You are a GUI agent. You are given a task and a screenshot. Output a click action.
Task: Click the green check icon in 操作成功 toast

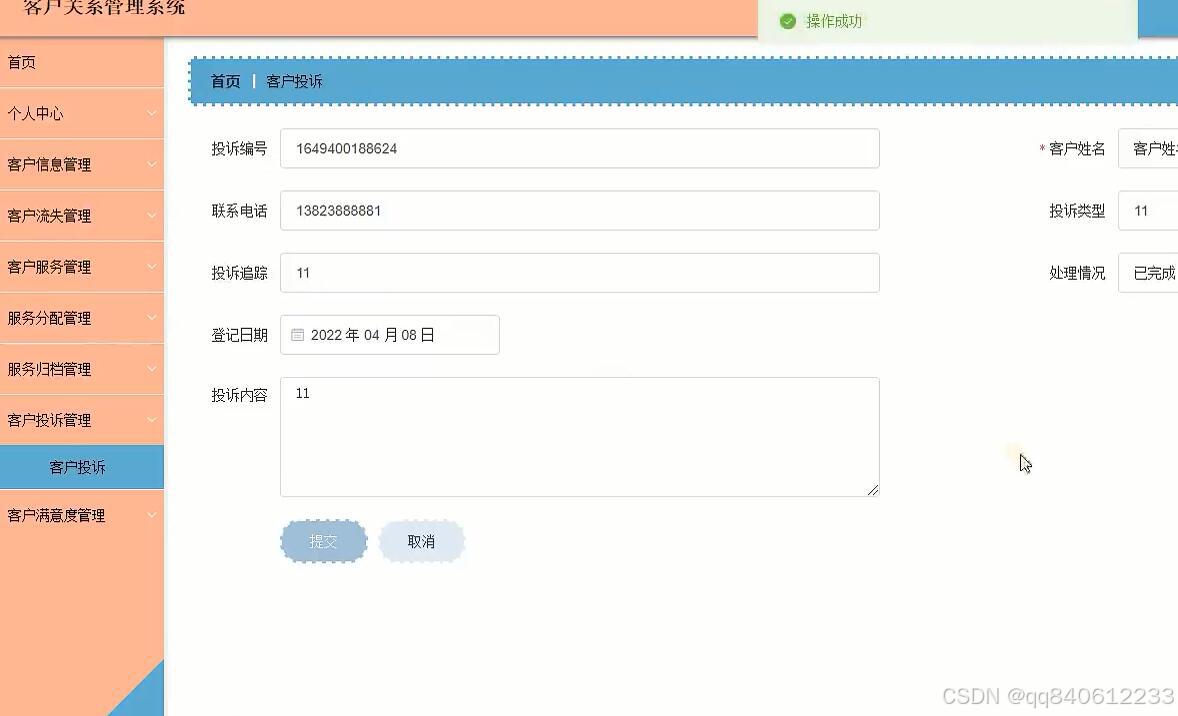pos(788,20)
